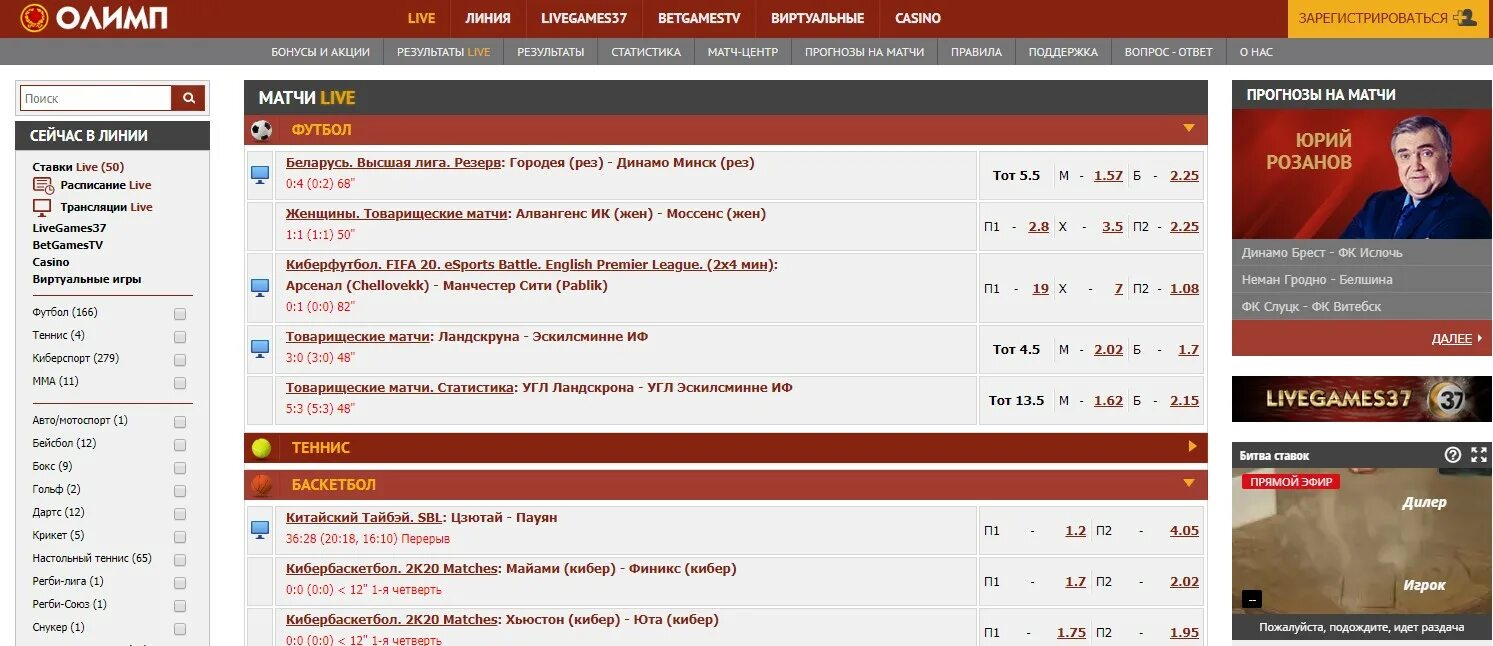Click the football ball icon

click(261, 130)
